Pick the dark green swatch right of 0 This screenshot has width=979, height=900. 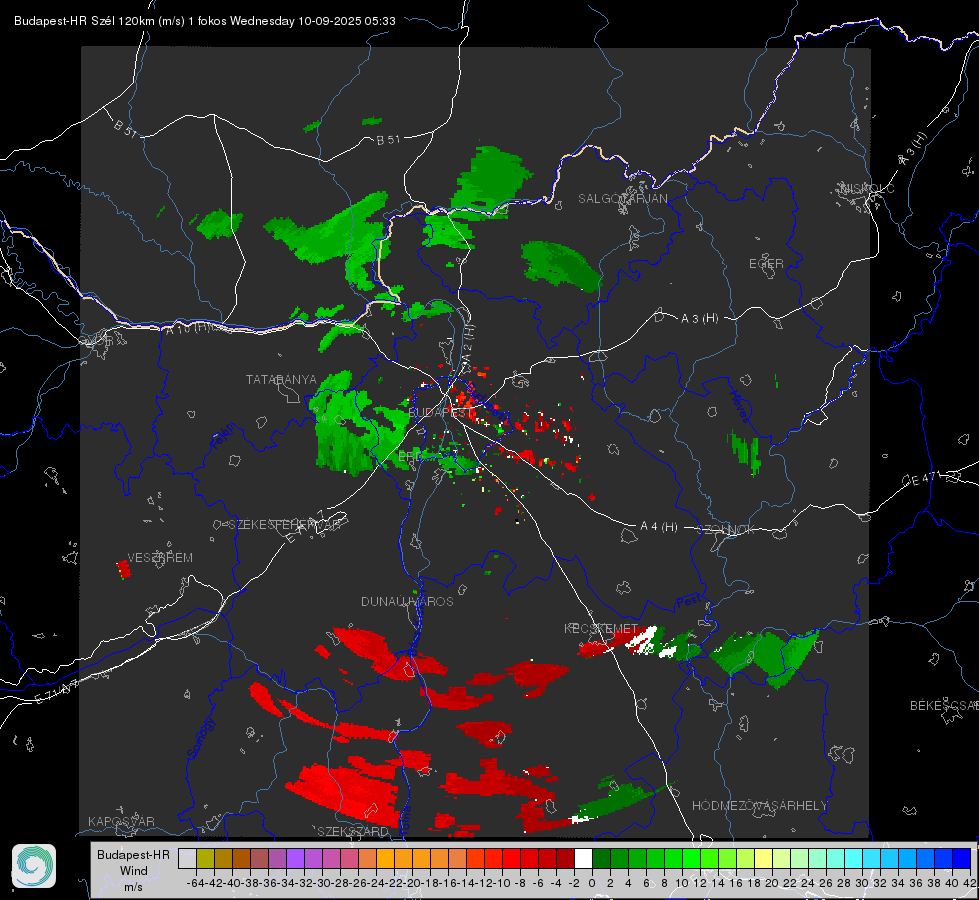coord(601,858)
